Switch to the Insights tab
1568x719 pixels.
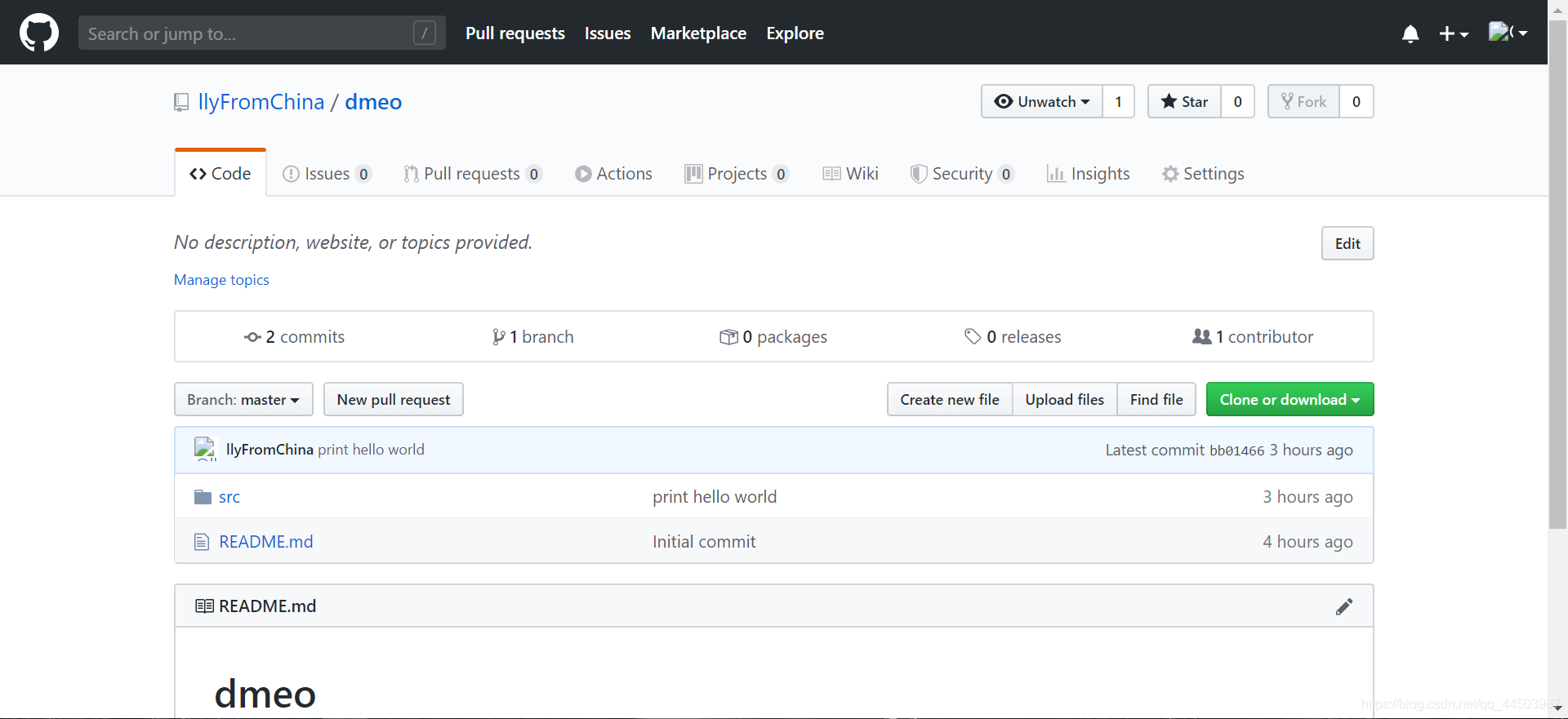click(x=1089, y=174)
